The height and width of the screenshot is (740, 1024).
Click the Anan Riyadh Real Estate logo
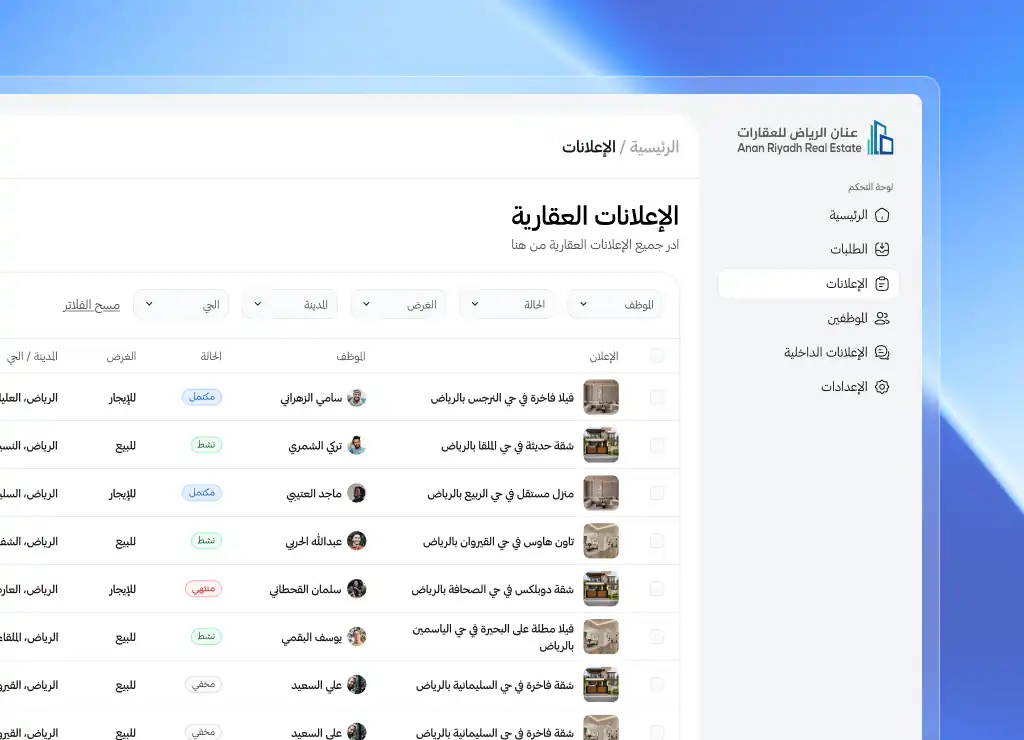point(815,138)
